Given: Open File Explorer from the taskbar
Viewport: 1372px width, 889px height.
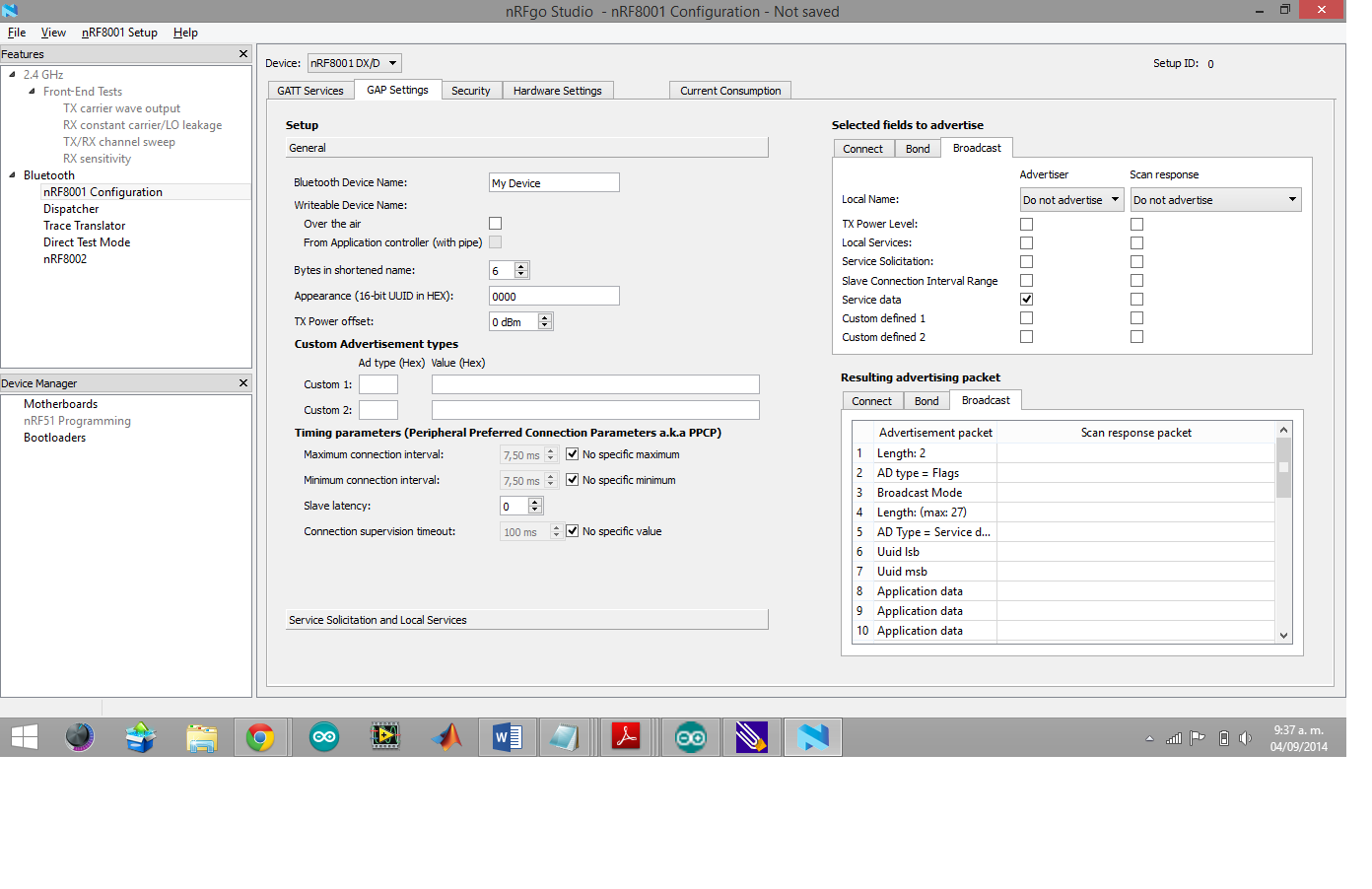Looking at the screenshot, I should [x=201, y=737].
